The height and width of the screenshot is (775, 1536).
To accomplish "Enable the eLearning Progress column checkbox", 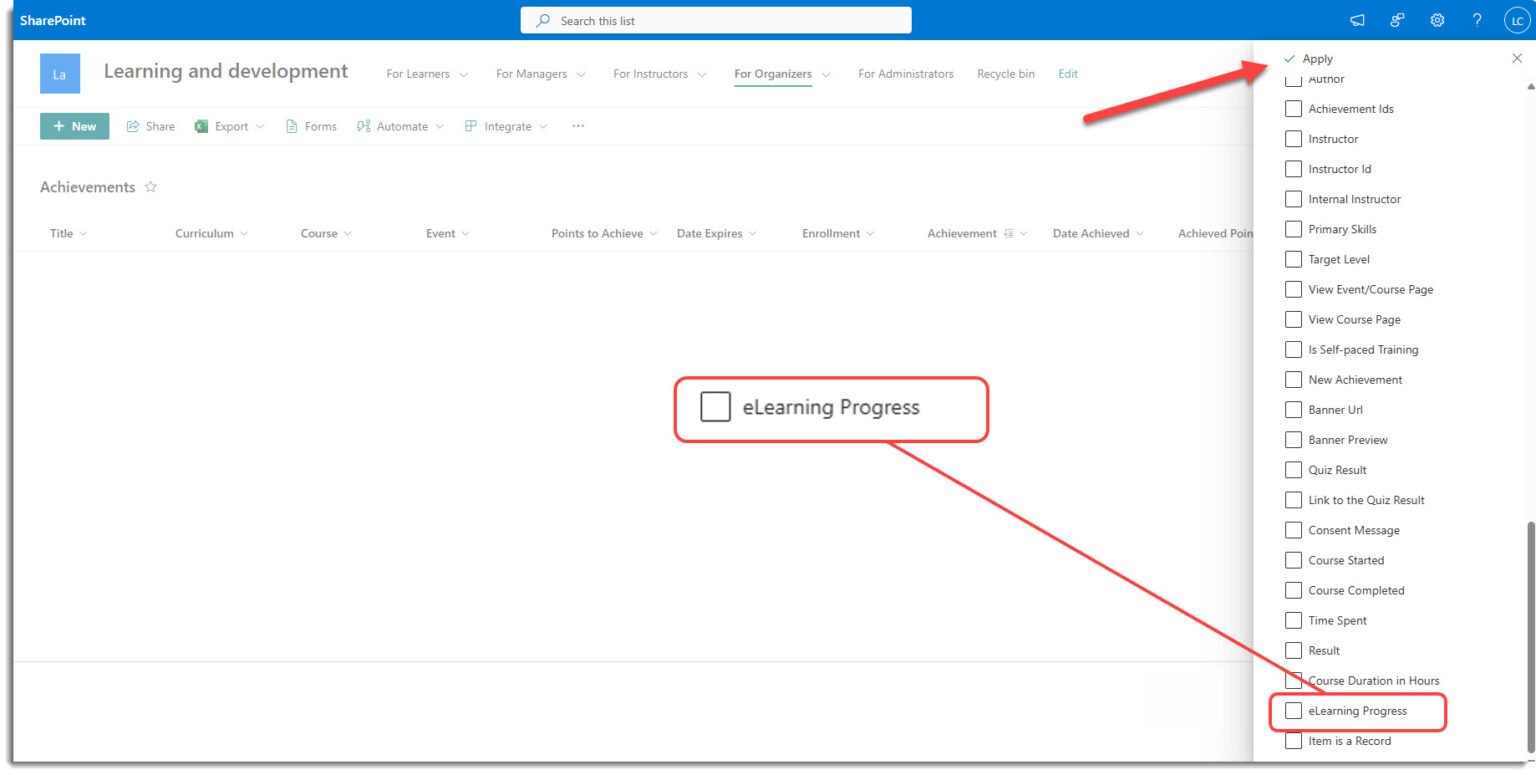I will [x=1293, y=710].
